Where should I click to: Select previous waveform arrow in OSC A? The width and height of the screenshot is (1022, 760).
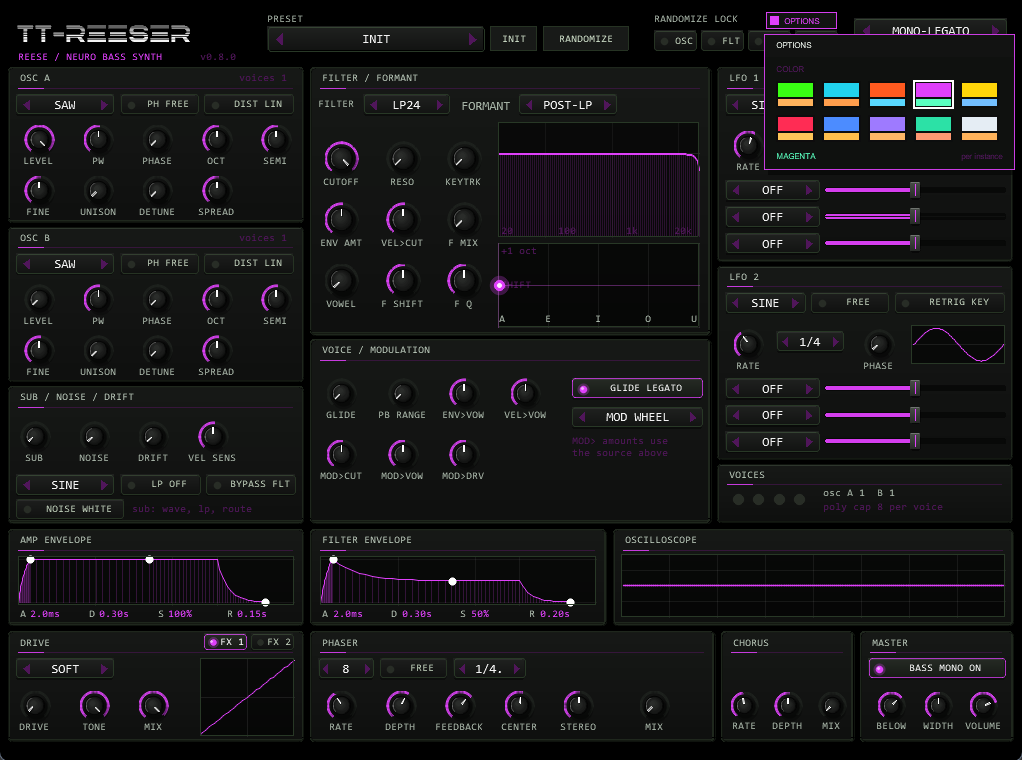(x=27, y=104)
